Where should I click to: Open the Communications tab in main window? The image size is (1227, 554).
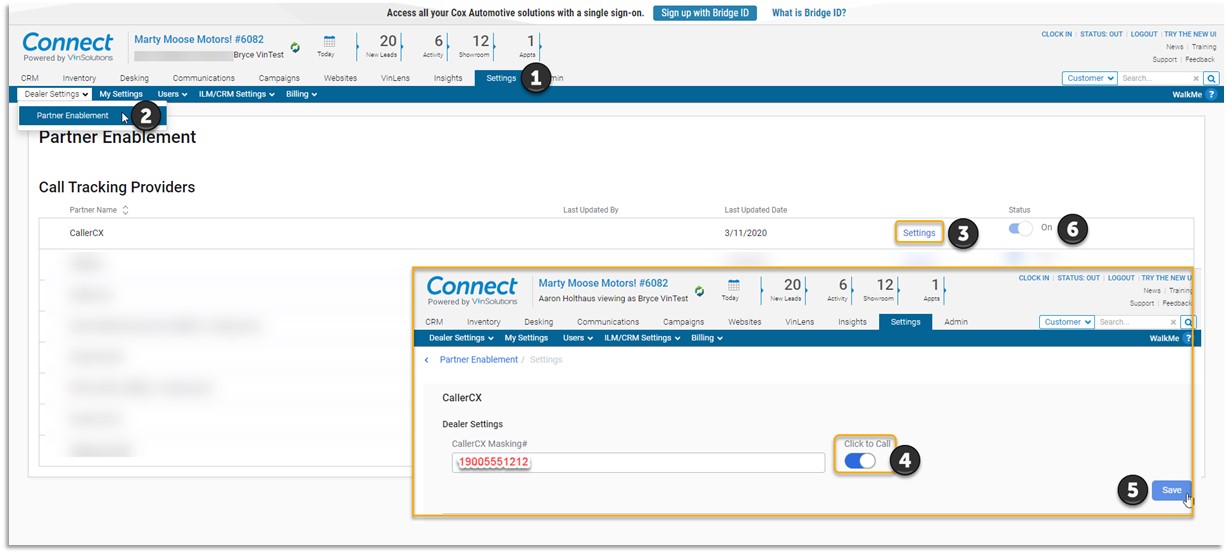pyautogui.click(x=204, y=78)
